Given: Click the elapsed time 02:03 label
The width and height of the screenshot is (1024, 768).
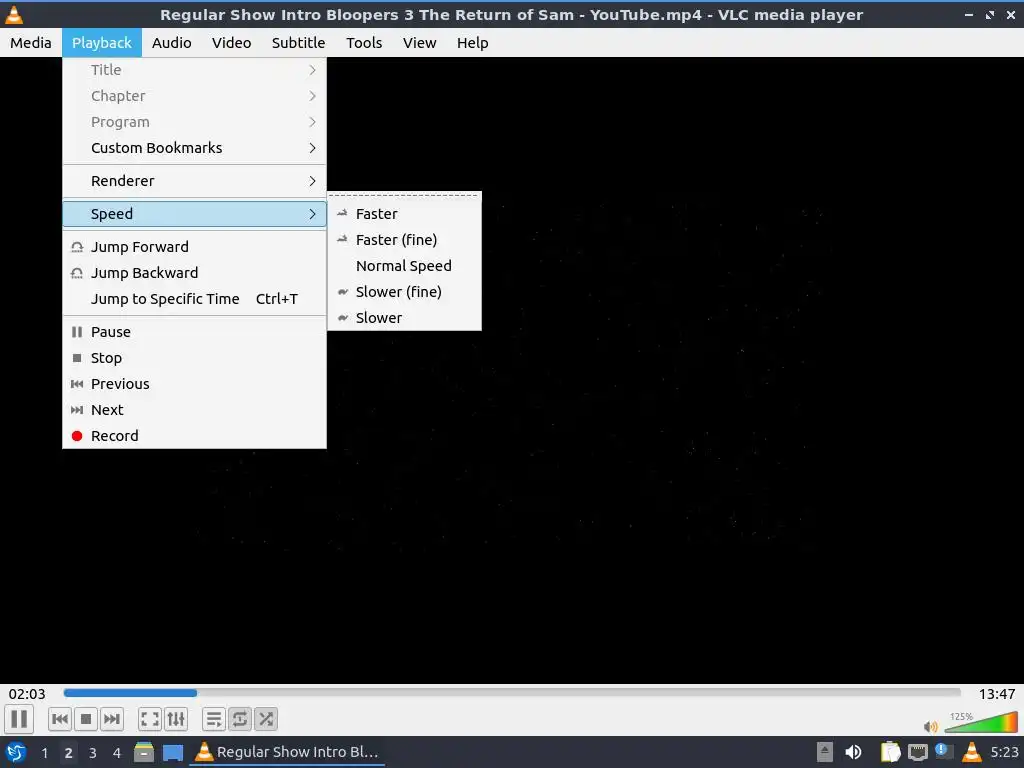Looking at the screenshot, I should (27, 694).
